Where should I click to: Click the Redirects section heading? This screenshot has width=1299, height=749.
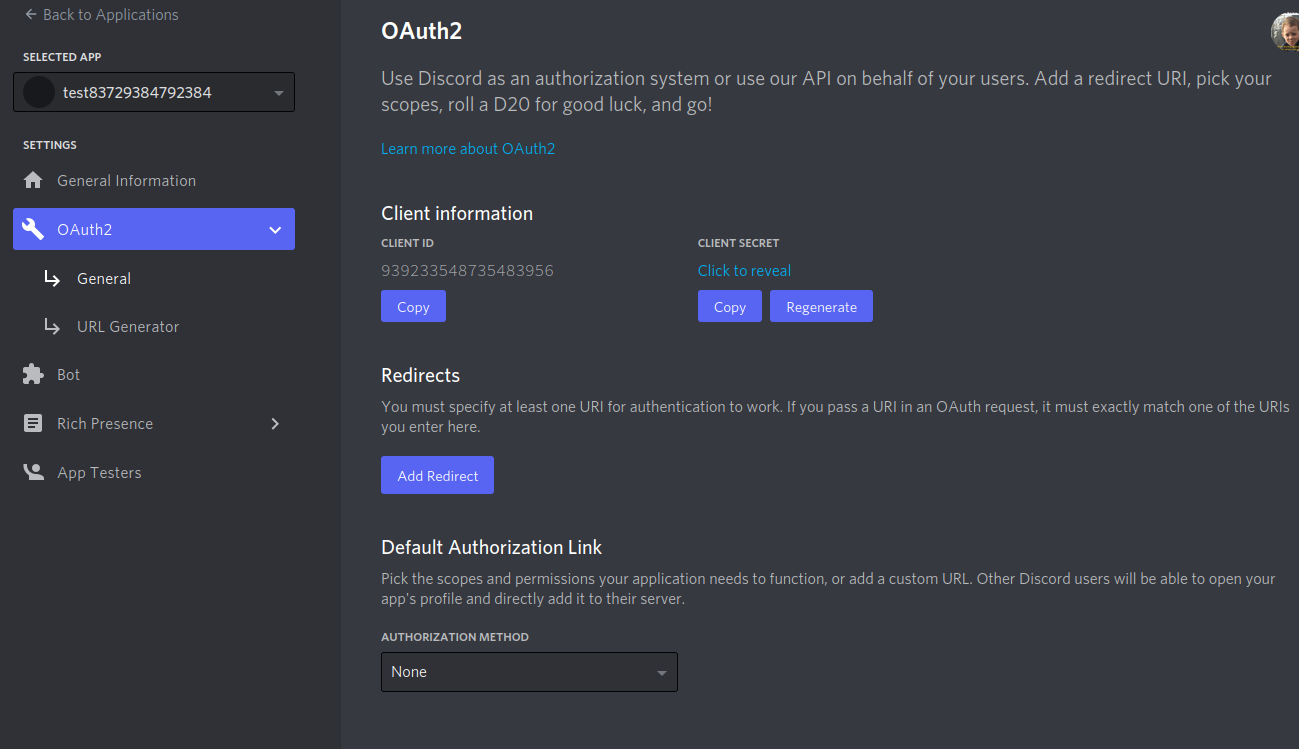[421, 375]
